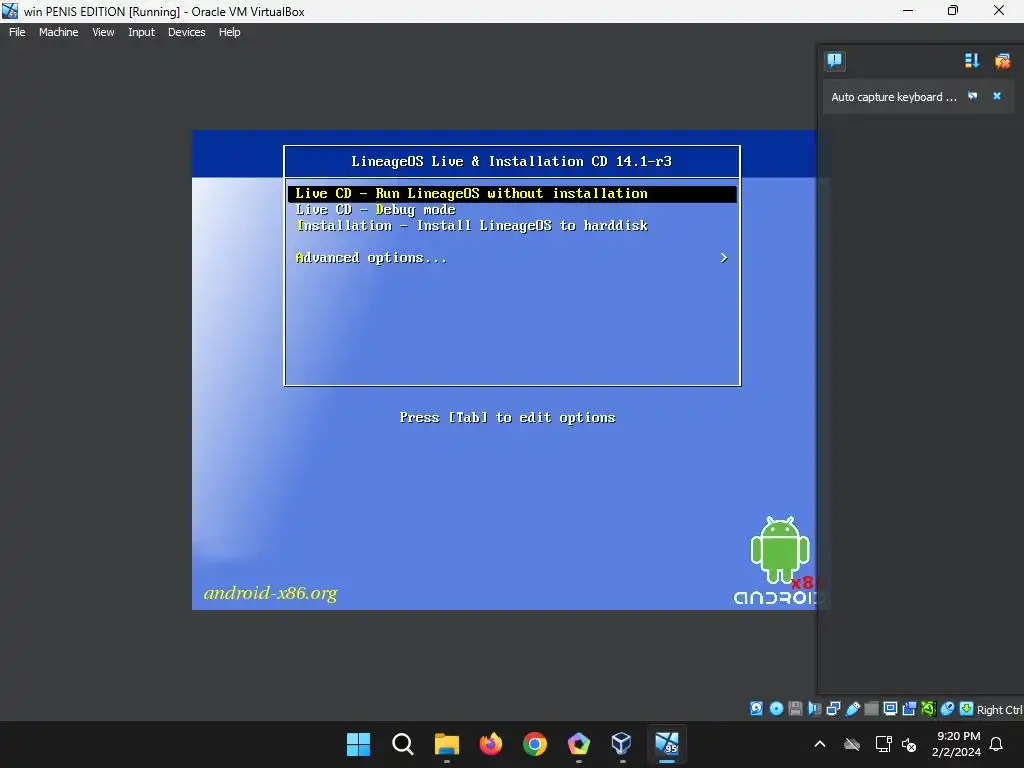This screenshot has width=1024, height=768.
Task: Open the clock showing 9:20 PM
Action: [957, 744]
